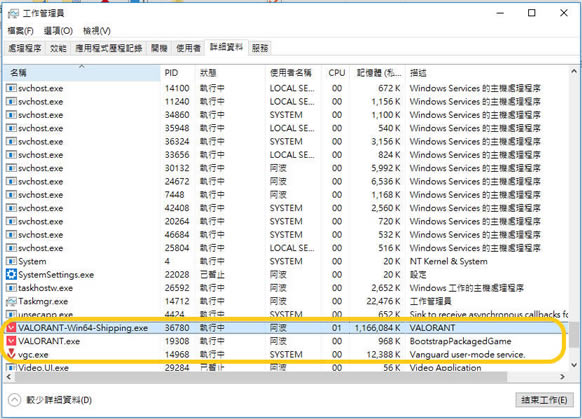The width and height of the screenshot is (582, 419).
Task: Open the 檔案(F) menu
Action: point(20,31)
